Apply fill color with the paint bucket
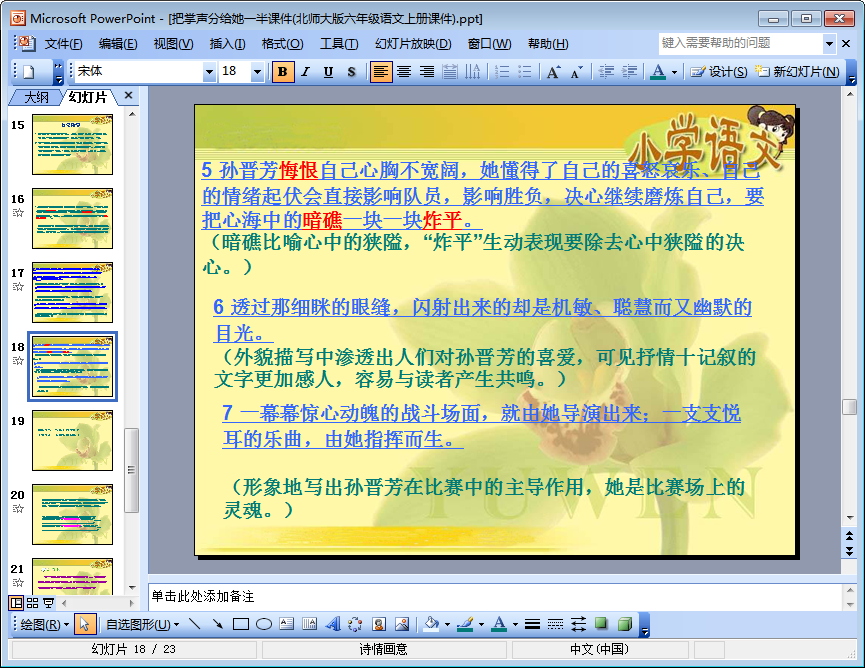The height and width of the screenshot is (668, 865). 431,624
